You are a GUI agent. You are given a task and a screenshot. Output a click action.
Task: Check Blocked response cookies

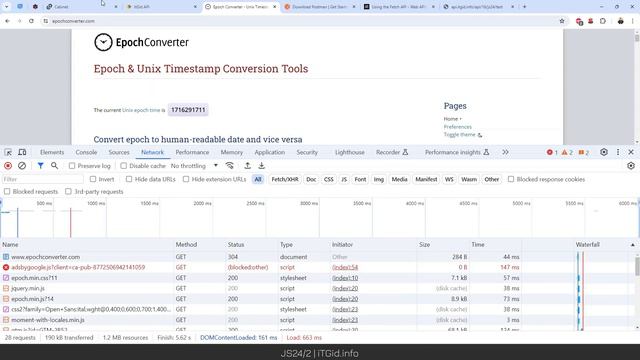(511, 179)
